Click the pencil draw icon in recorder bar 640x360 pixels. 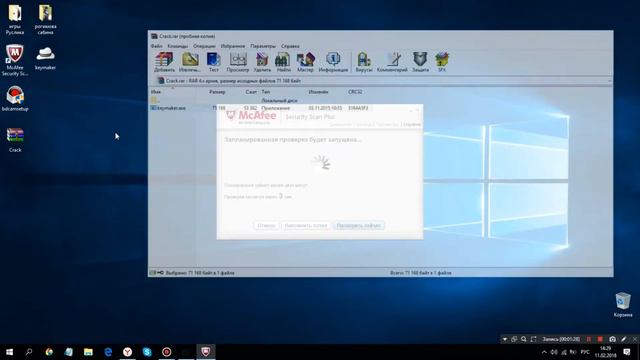point(624,339)
